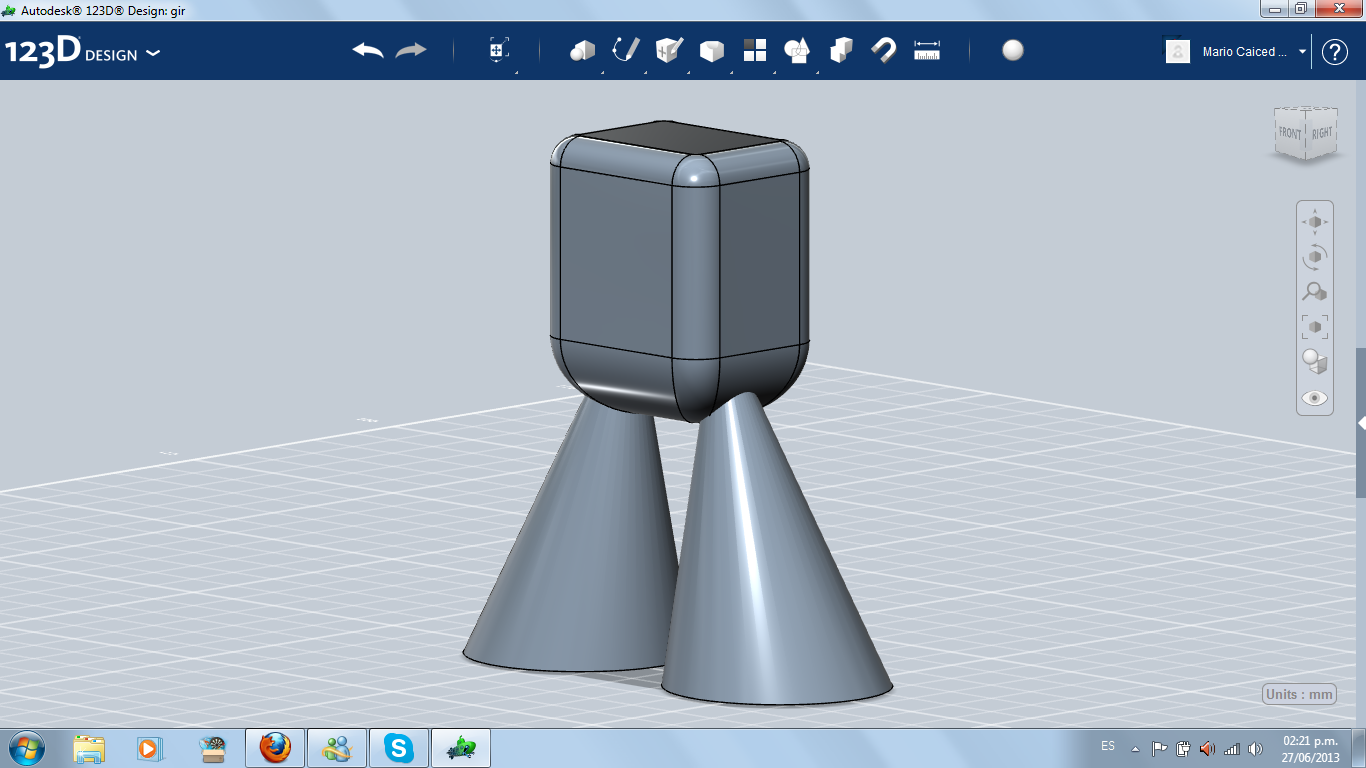Select the Zoom navigation tool
1366x768 pixels.
click(x=1315, y=291)
